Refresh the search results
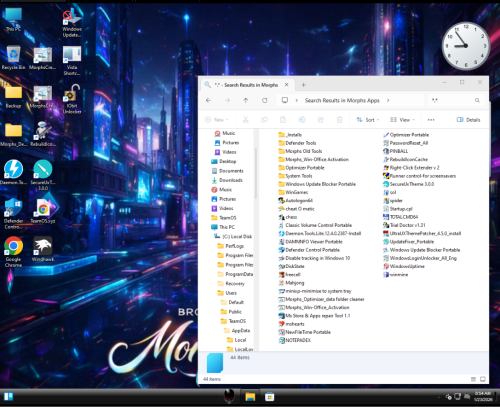Image resolution: width=500 pixels, height=407 pixels. point(265,100)
